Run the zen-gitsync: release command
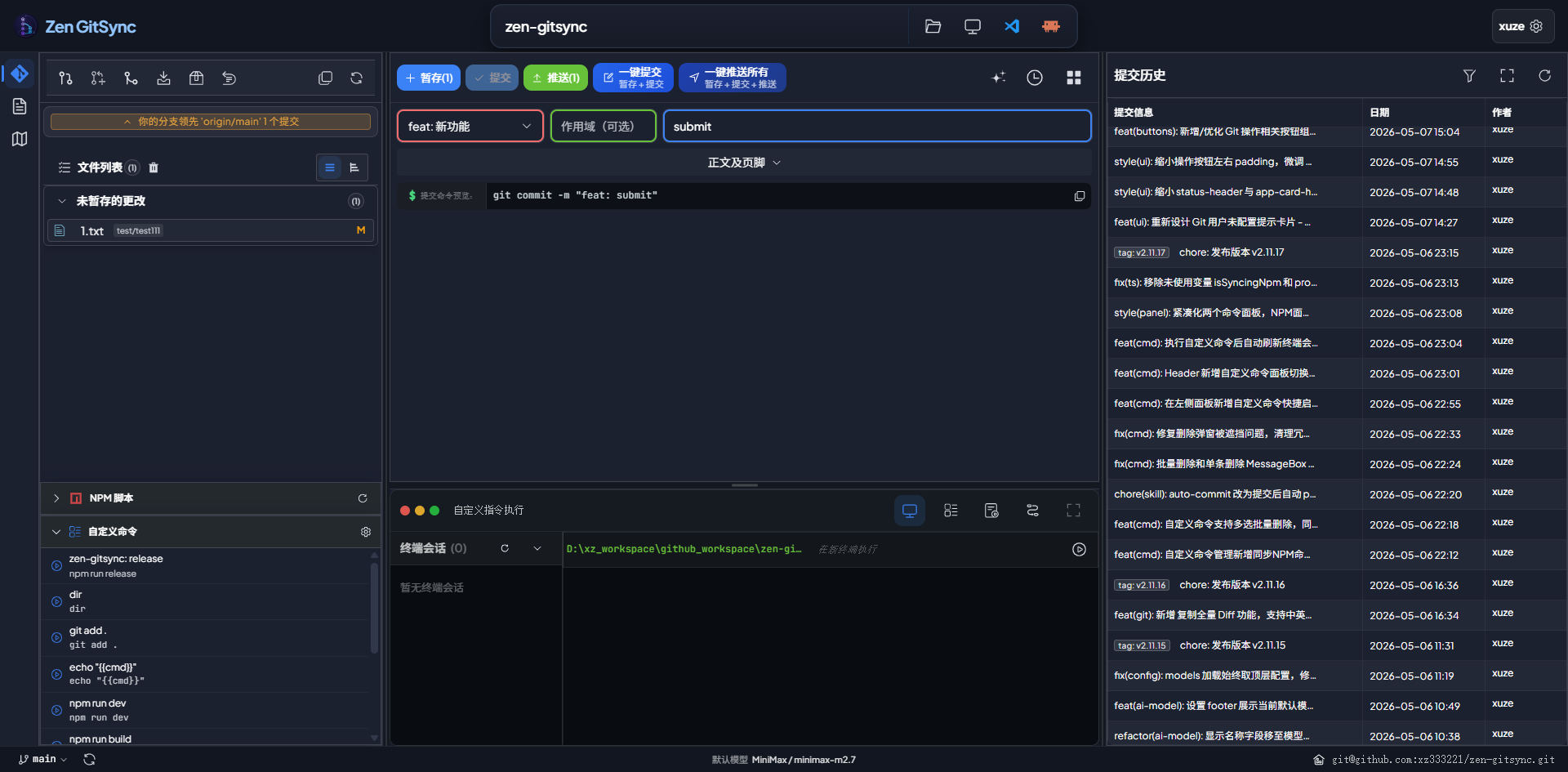The height and width of the screenshot is (772, 1568). click(x=57, y=566)
